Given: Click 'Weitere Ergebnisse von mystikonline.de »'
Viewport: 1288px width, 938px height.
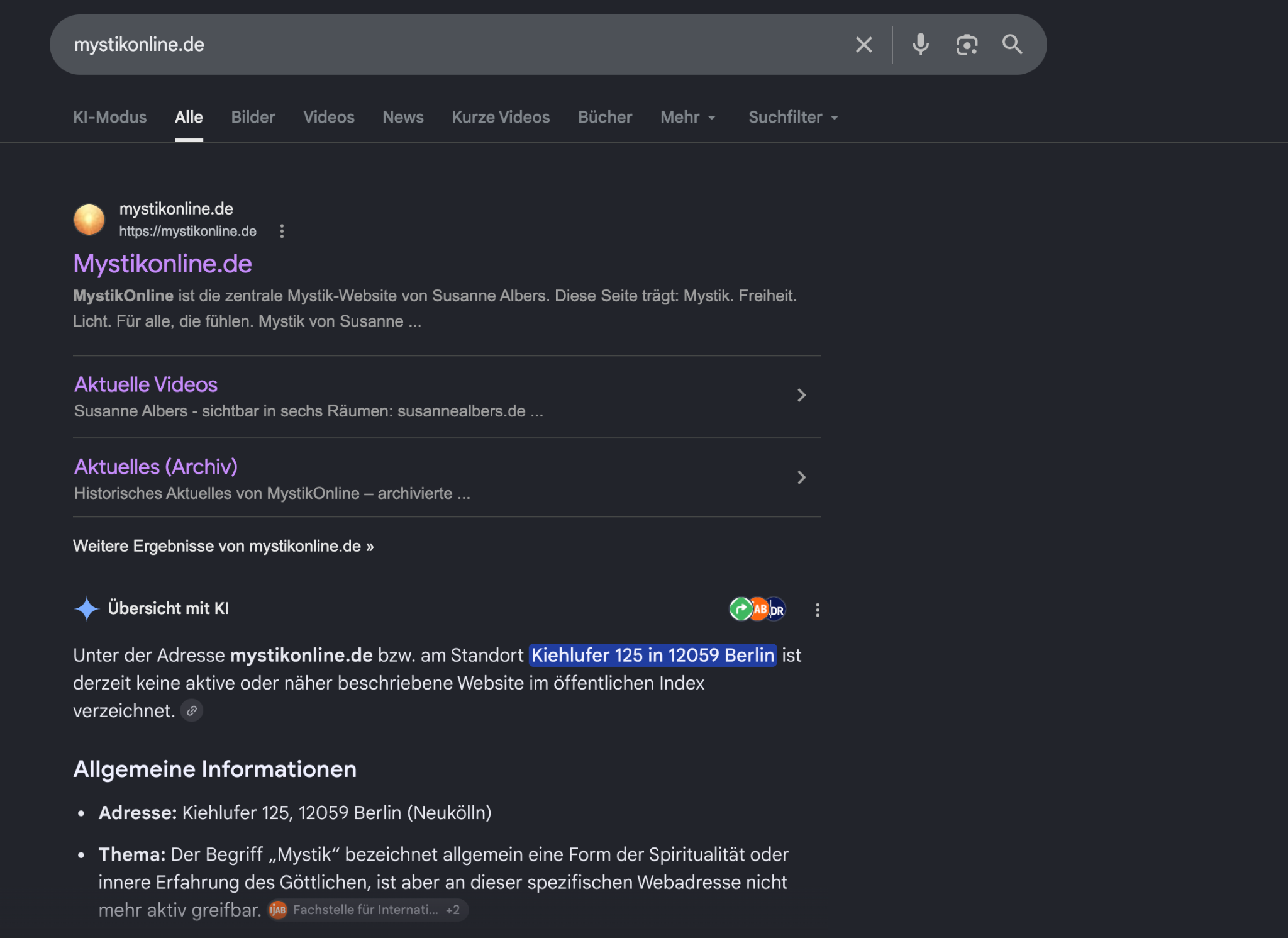Looking at the screenshot, I should 223,546.
